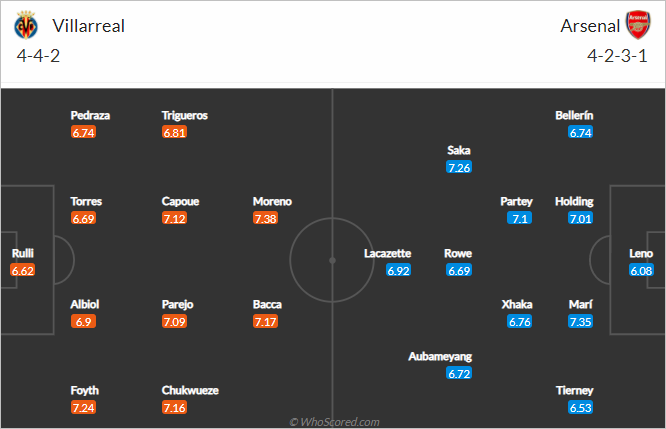Select Moreno's 7.38 rating badge
Image resolution: width=666 pixels, height=429 pixels.
click(265, 218)
